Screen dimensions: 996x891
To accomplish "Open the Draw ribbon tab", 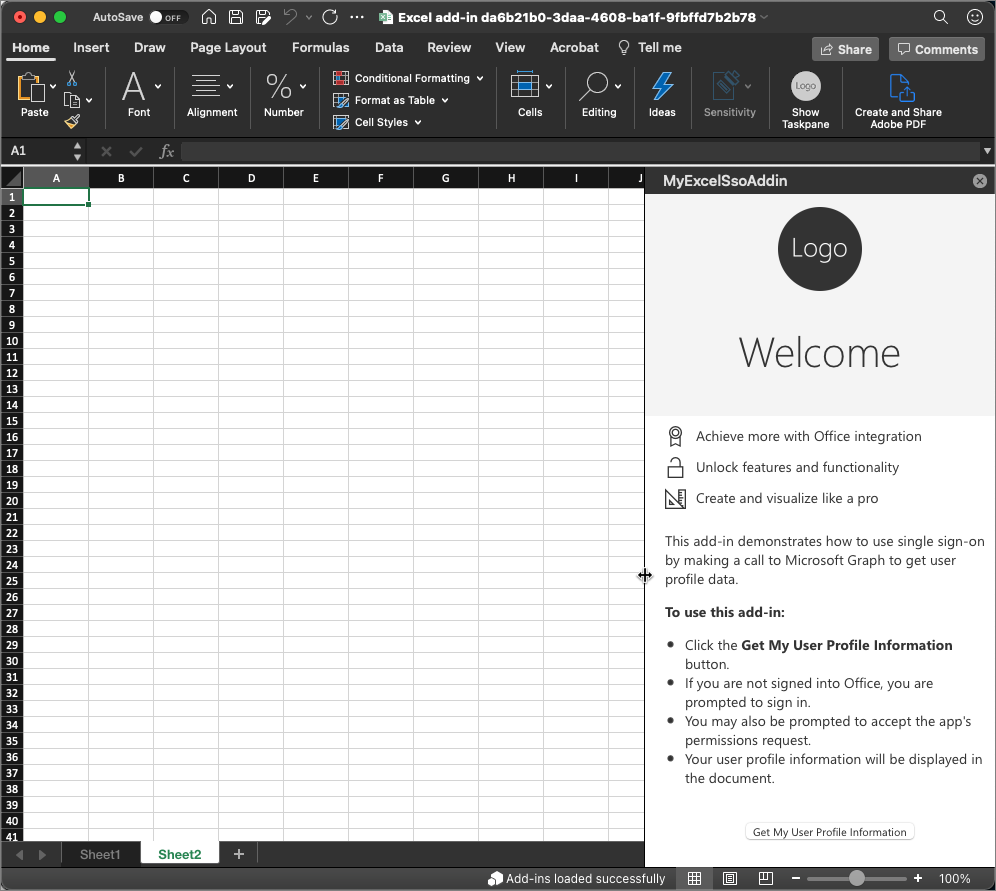I will click(150, 48).
